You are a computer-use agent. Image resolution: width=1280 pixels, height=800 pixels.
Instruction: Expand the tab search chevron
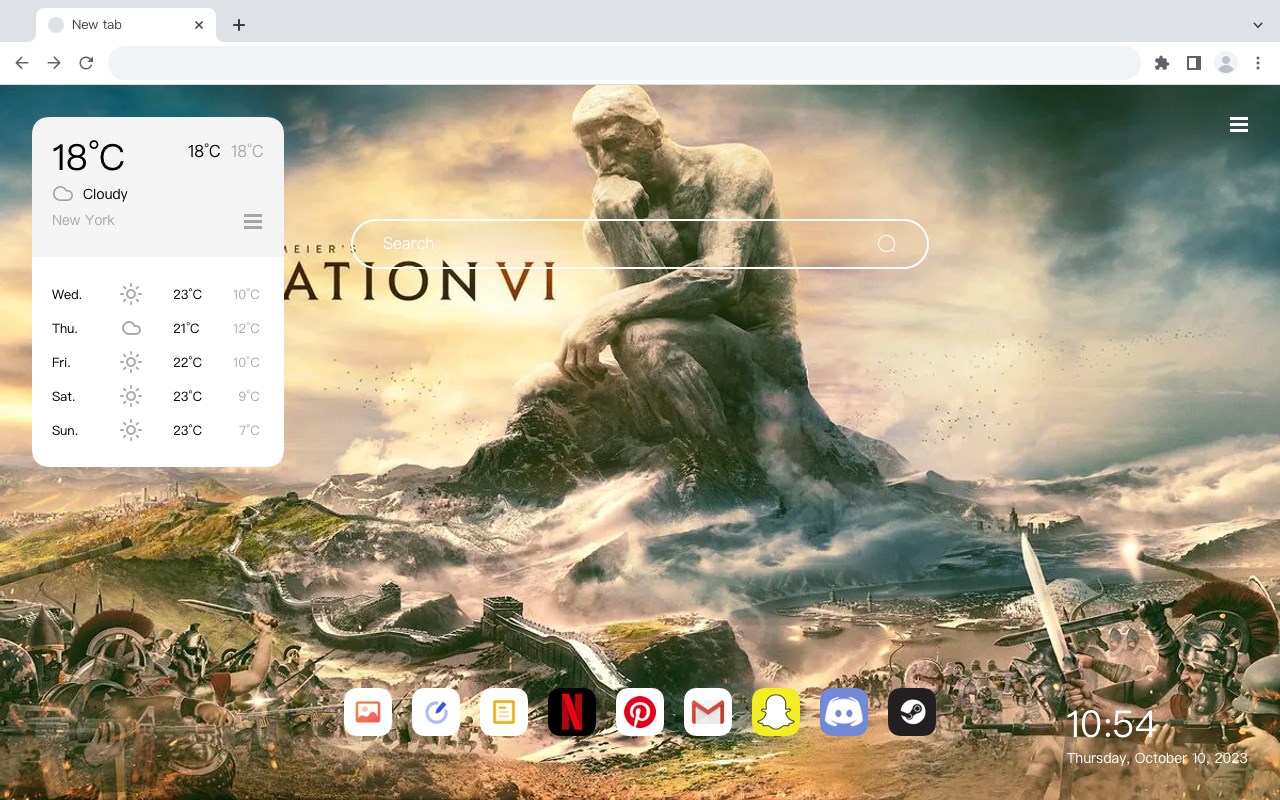[1258, 25]
